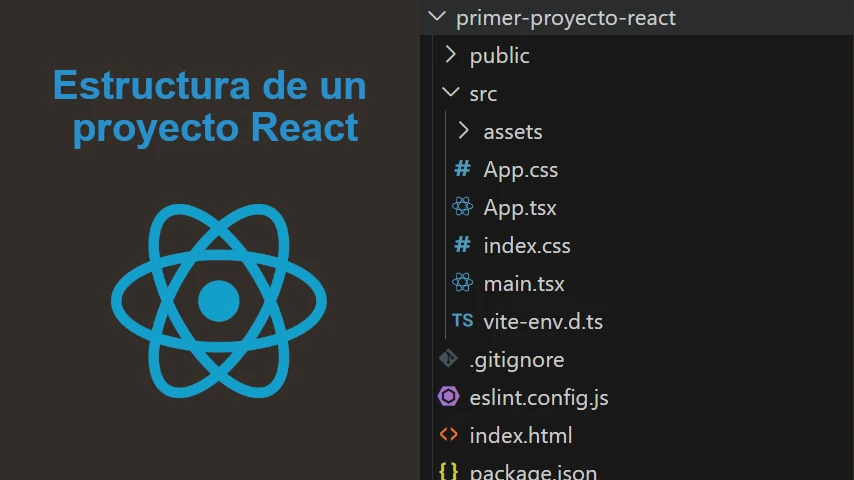Select the src folder label
Image resolution: width=854 pixels, height=480 pixels.
coord(483,94)
